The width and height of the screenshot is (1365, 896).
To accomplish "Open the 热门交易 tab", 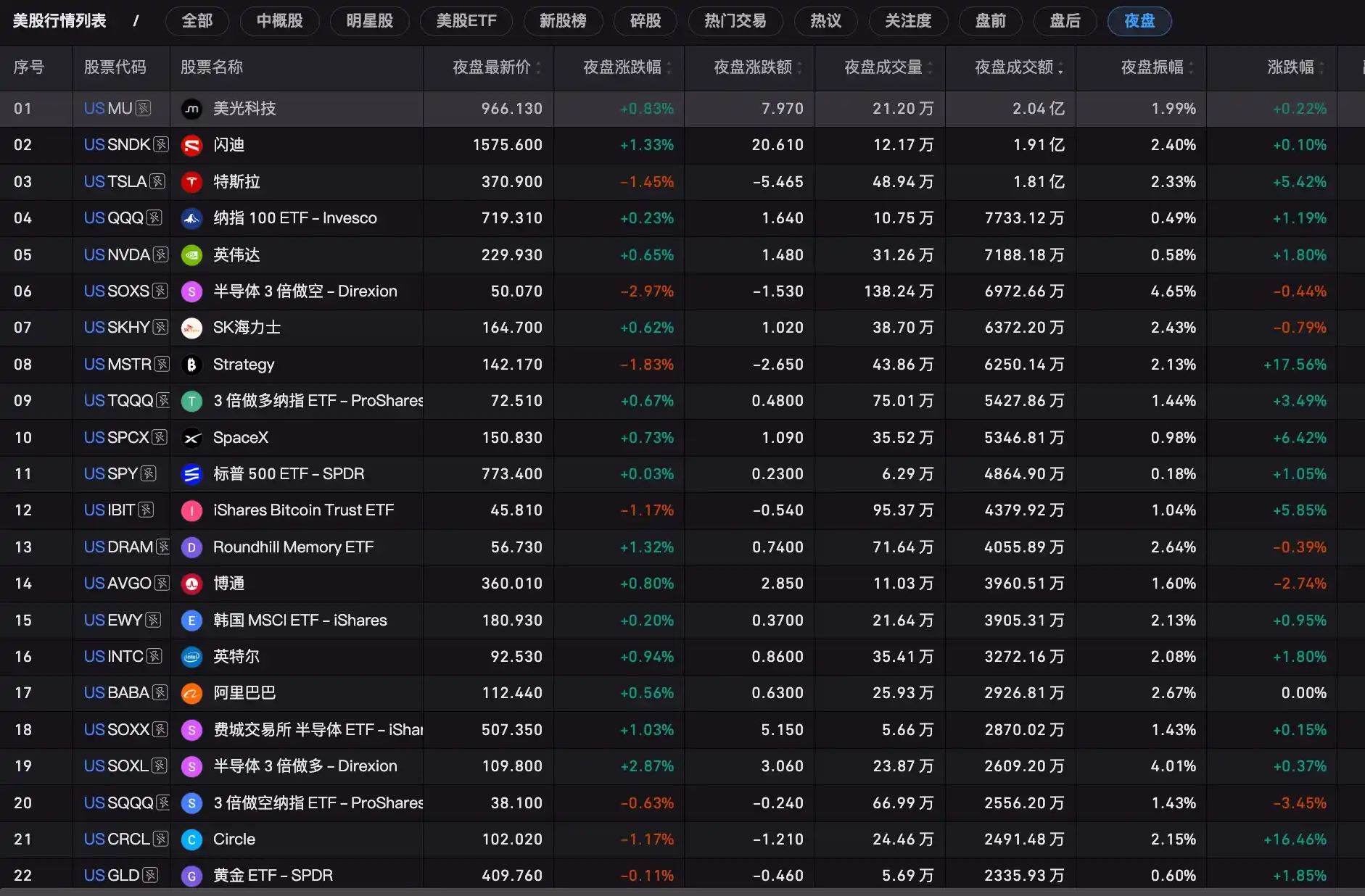I will [x=735, y=21].
